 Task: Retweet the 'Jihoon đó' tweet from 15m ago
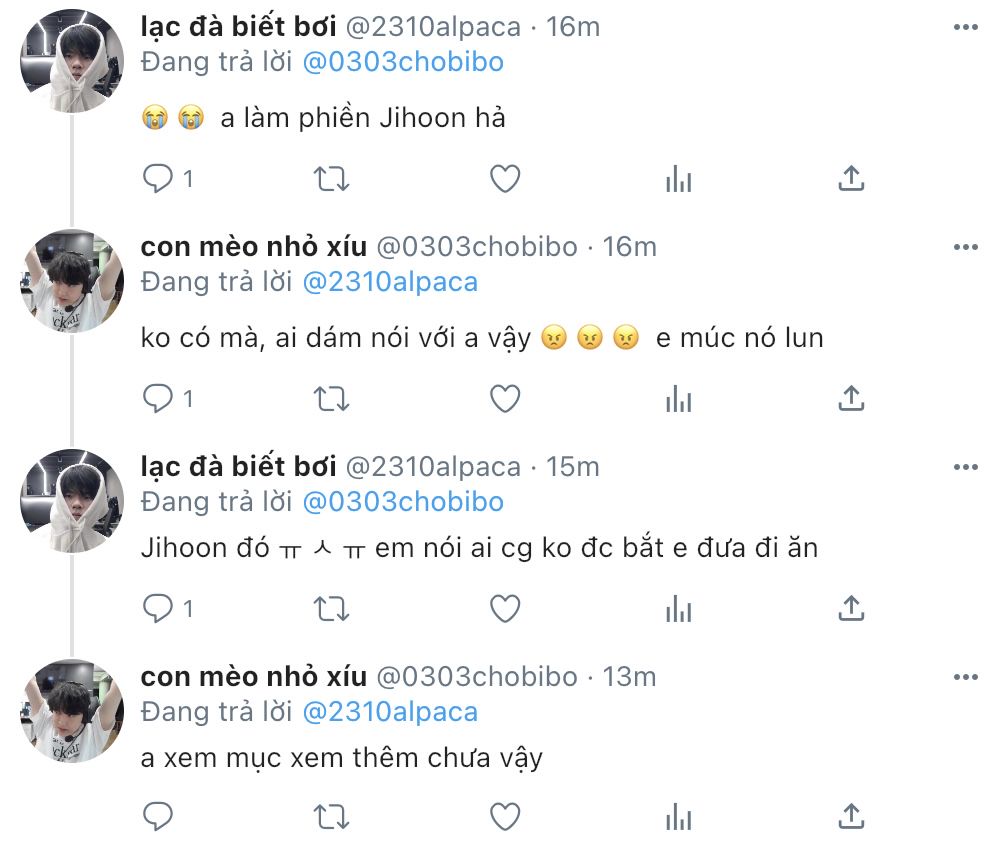(x=331, y=609)
